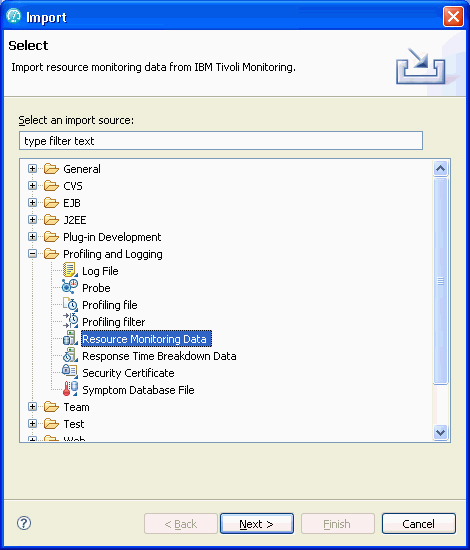Click the Symptom Database File icon
The width and height of the screenshot is (470, 550).
point(70,389)
